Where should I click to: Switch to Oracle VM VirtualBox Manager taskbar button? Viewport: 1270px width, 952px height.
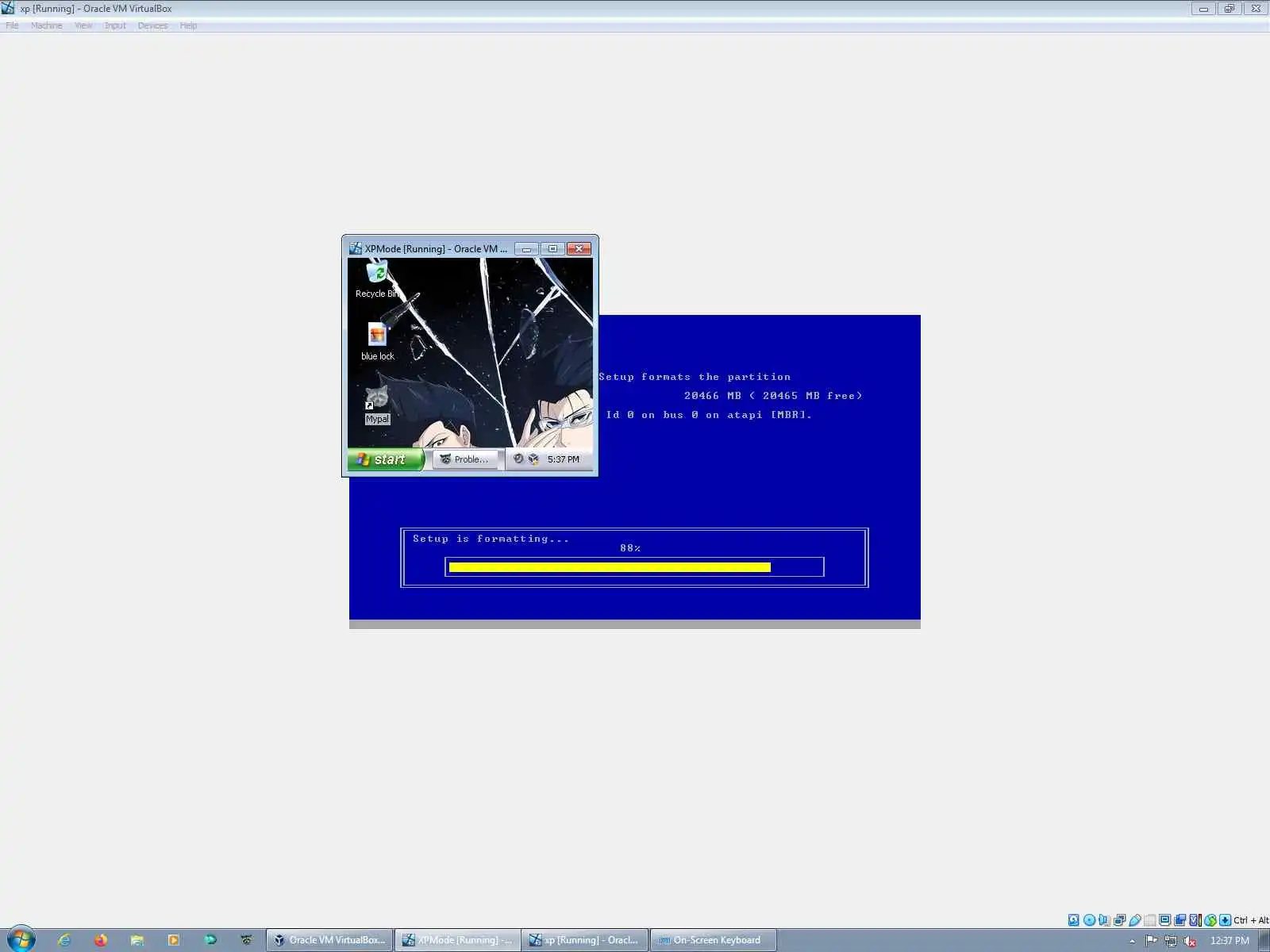tap(329, 940)
